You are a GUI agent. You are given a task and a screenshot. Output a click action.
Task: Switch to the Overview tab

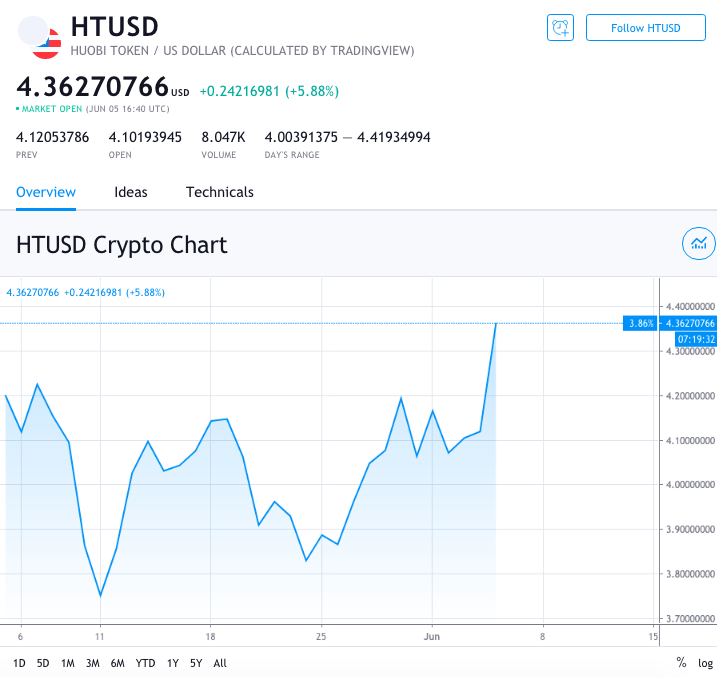pyautogui.click(x=46, y=192)
